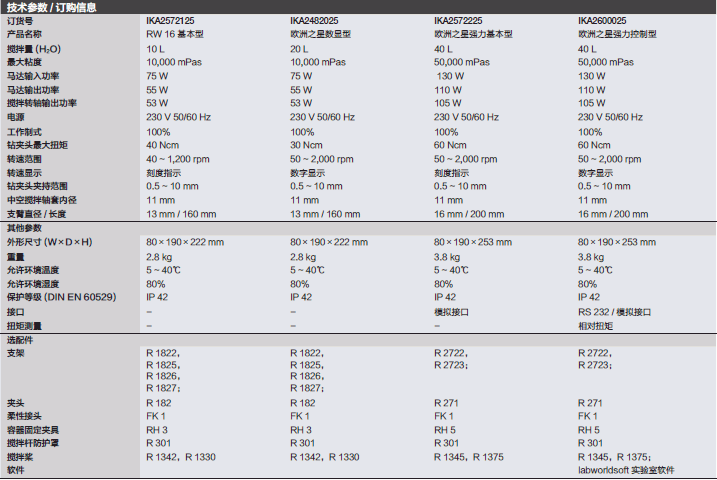
Task: Click the 容器固定夹具 row label
Action: click(x=32, y=430)
